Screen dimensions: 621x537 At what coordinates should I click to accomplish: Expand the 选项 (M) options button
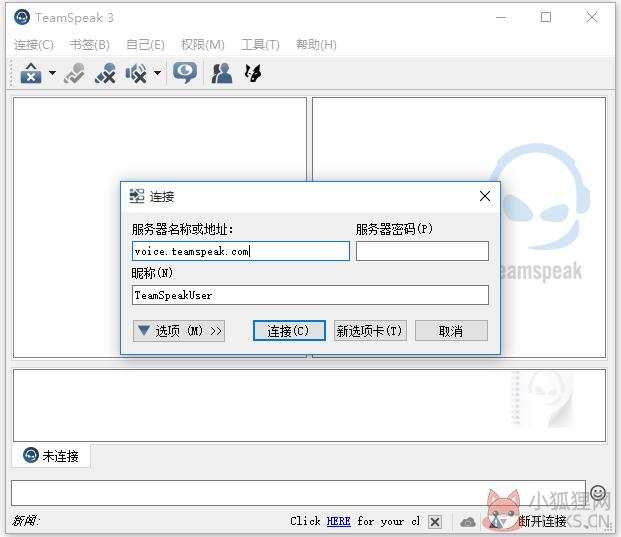[x=179, y=331]
